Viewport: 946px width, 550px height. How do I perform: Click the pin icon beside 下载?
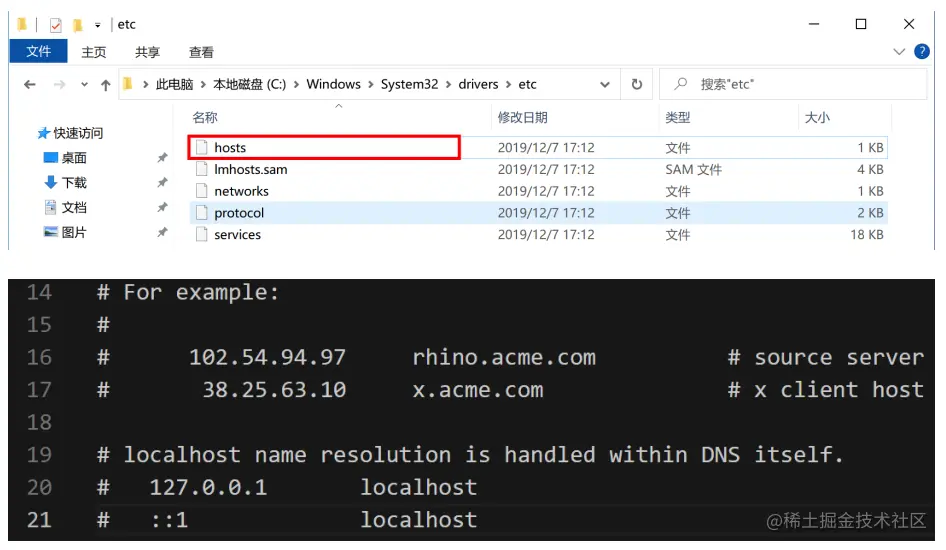(x=162, y=183)
